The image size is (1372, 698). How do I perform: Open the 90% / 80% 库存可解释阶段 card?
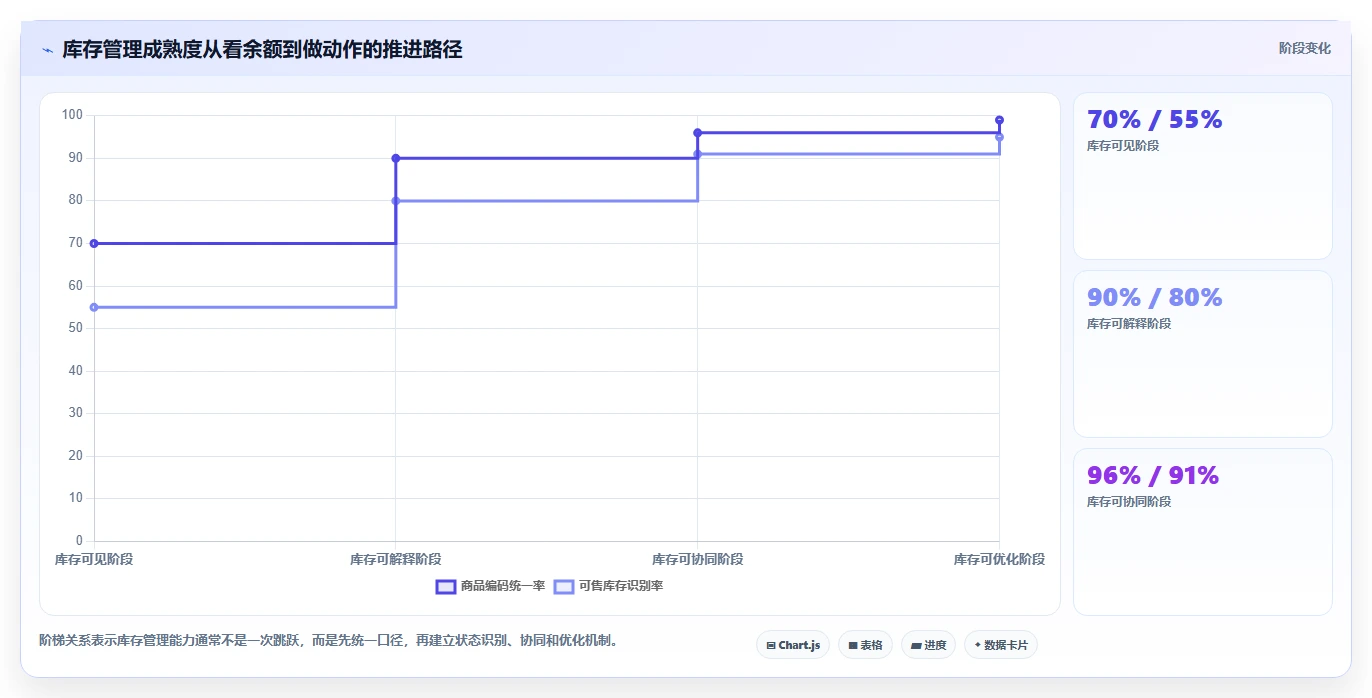coord(1202,354)
